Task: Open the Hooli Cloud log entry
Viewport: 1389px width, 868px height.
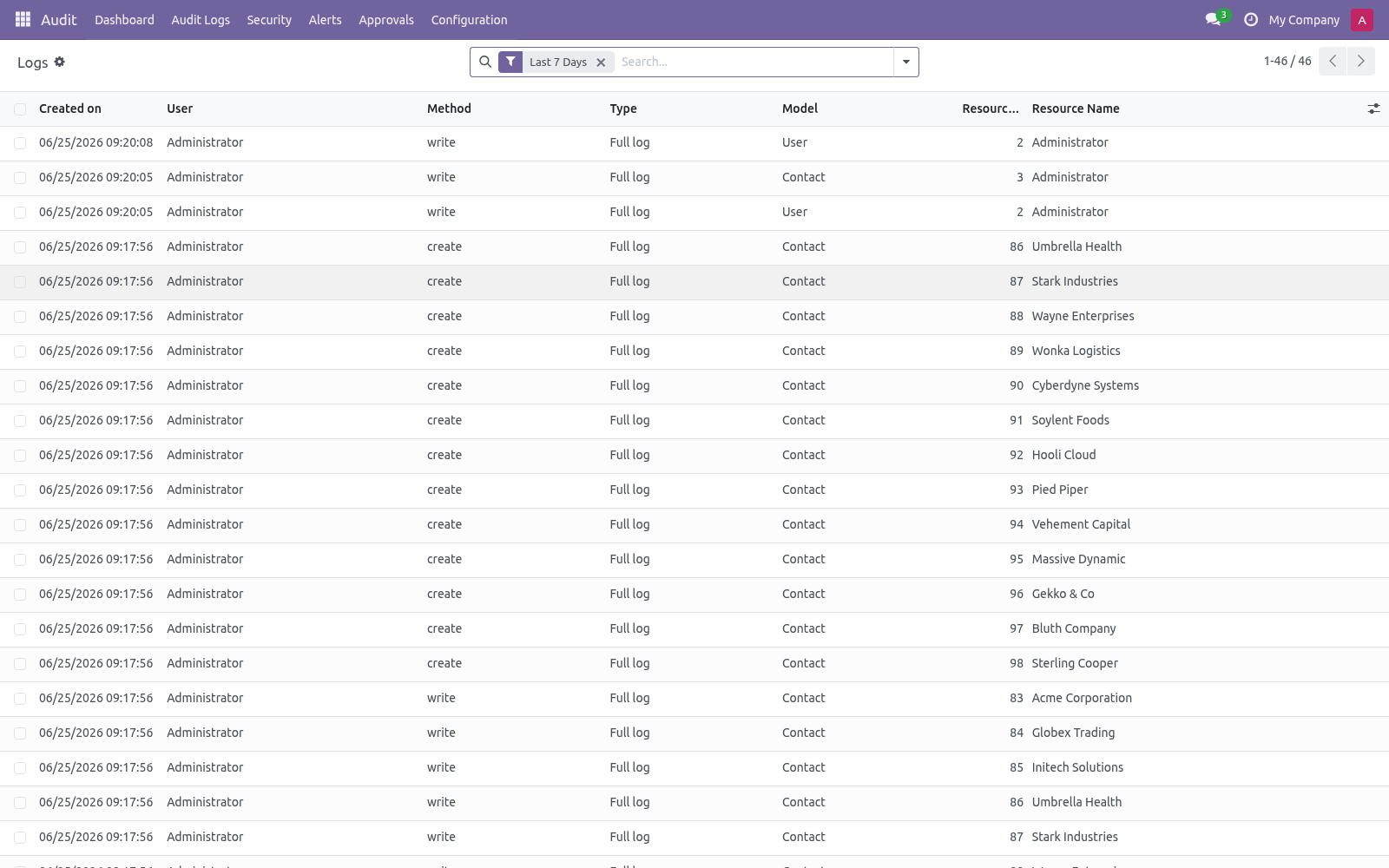Action: [694, 456]
